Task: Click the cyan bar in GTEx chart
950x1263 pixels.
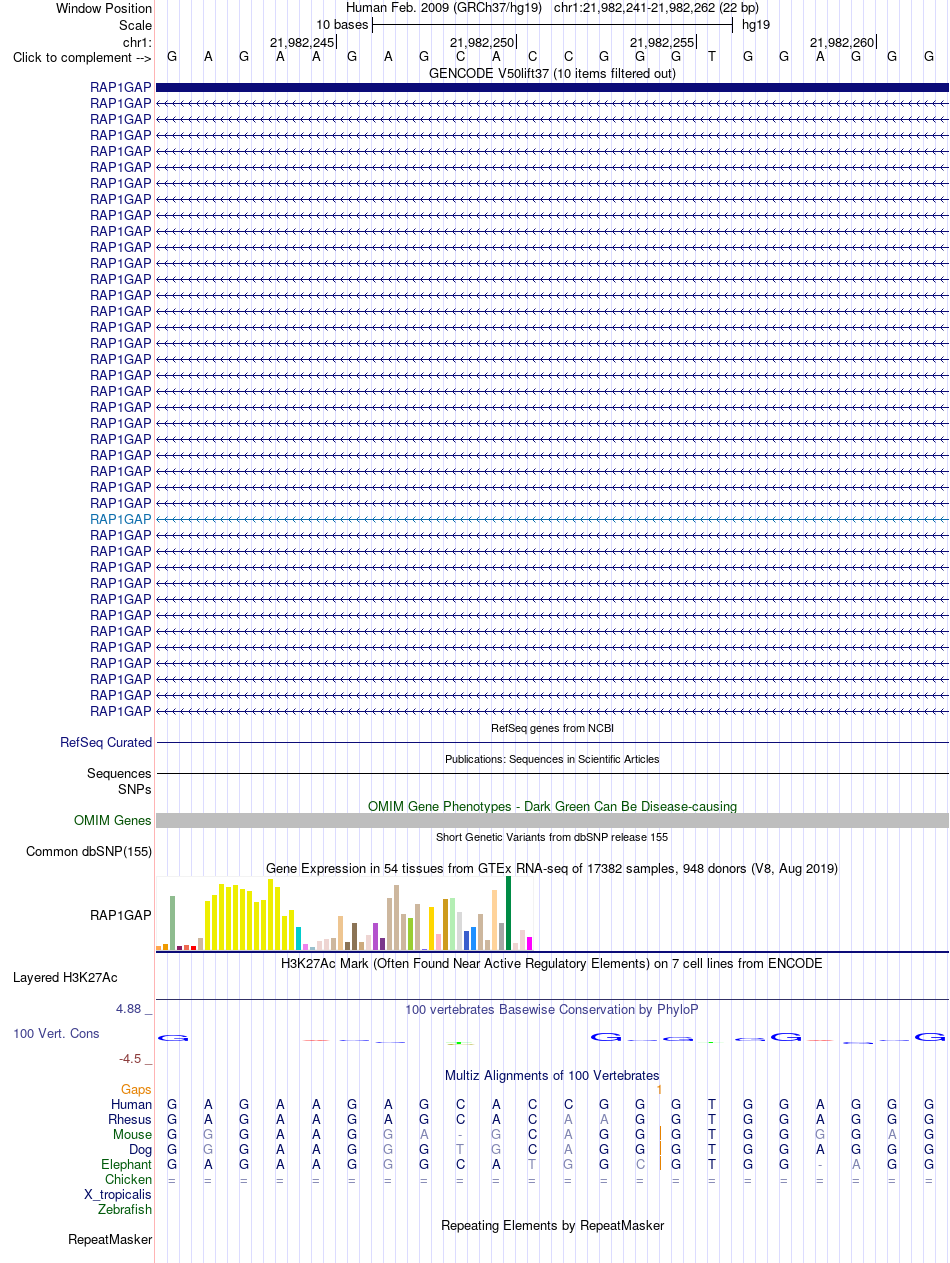Action: tap(298, 938)
